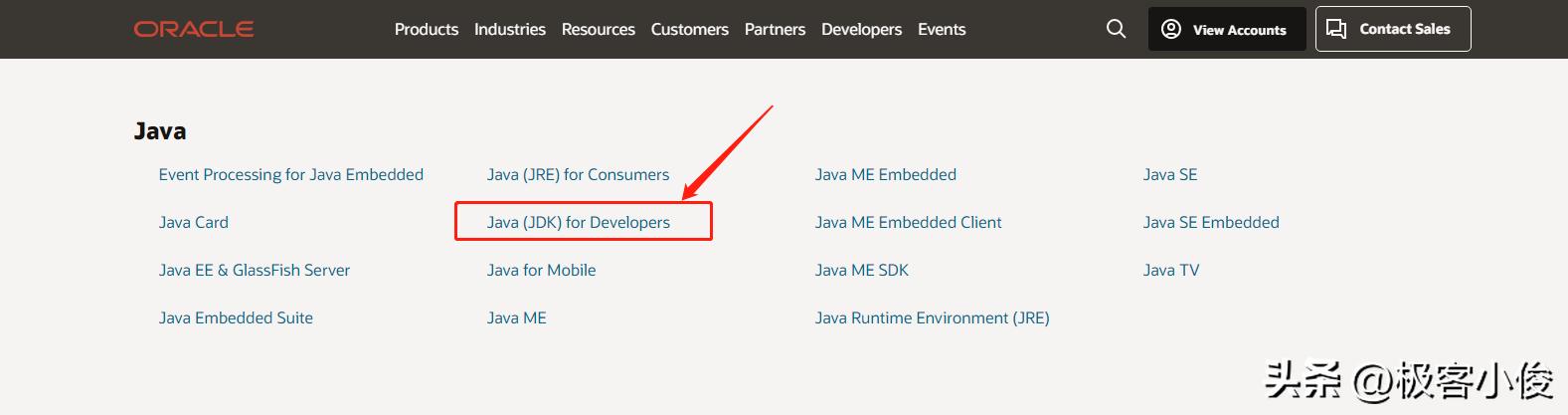Open Java (JDK) for Developers link
Viewport: 1568px width, 415px height.
(579, 222)
